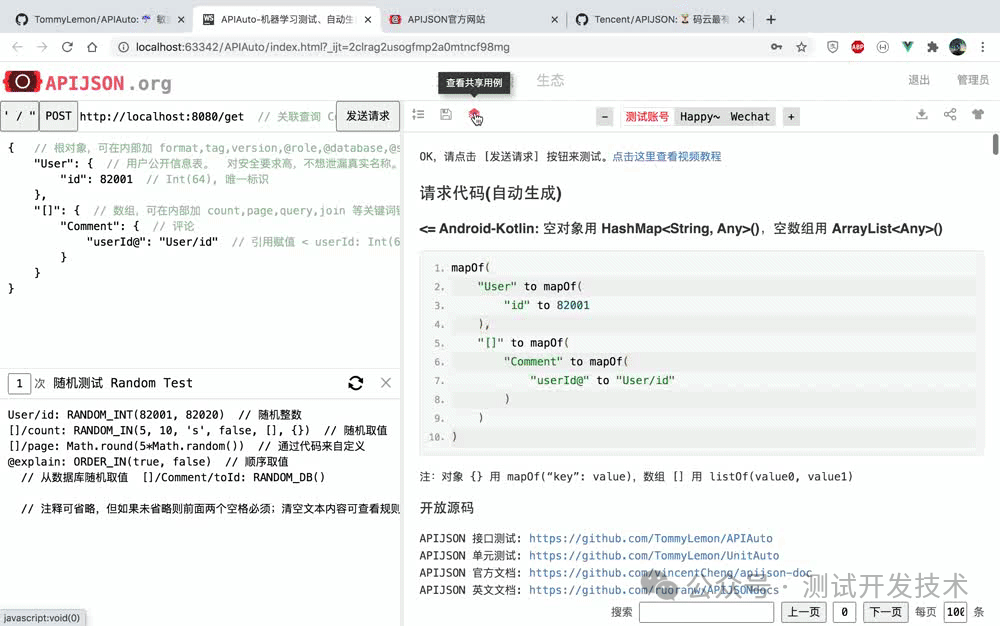The height and width of the screenshot is (626, 1000).
Task: Click the address bar URL
Action: coord(323,47)
